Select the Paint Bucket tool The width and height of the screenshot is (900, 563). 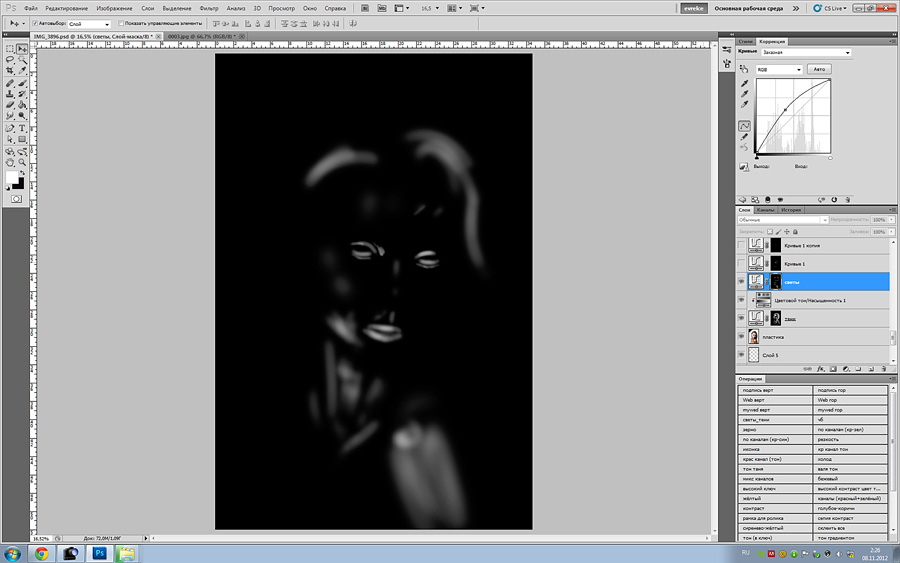pyautogui.click(x=22, y=105)
